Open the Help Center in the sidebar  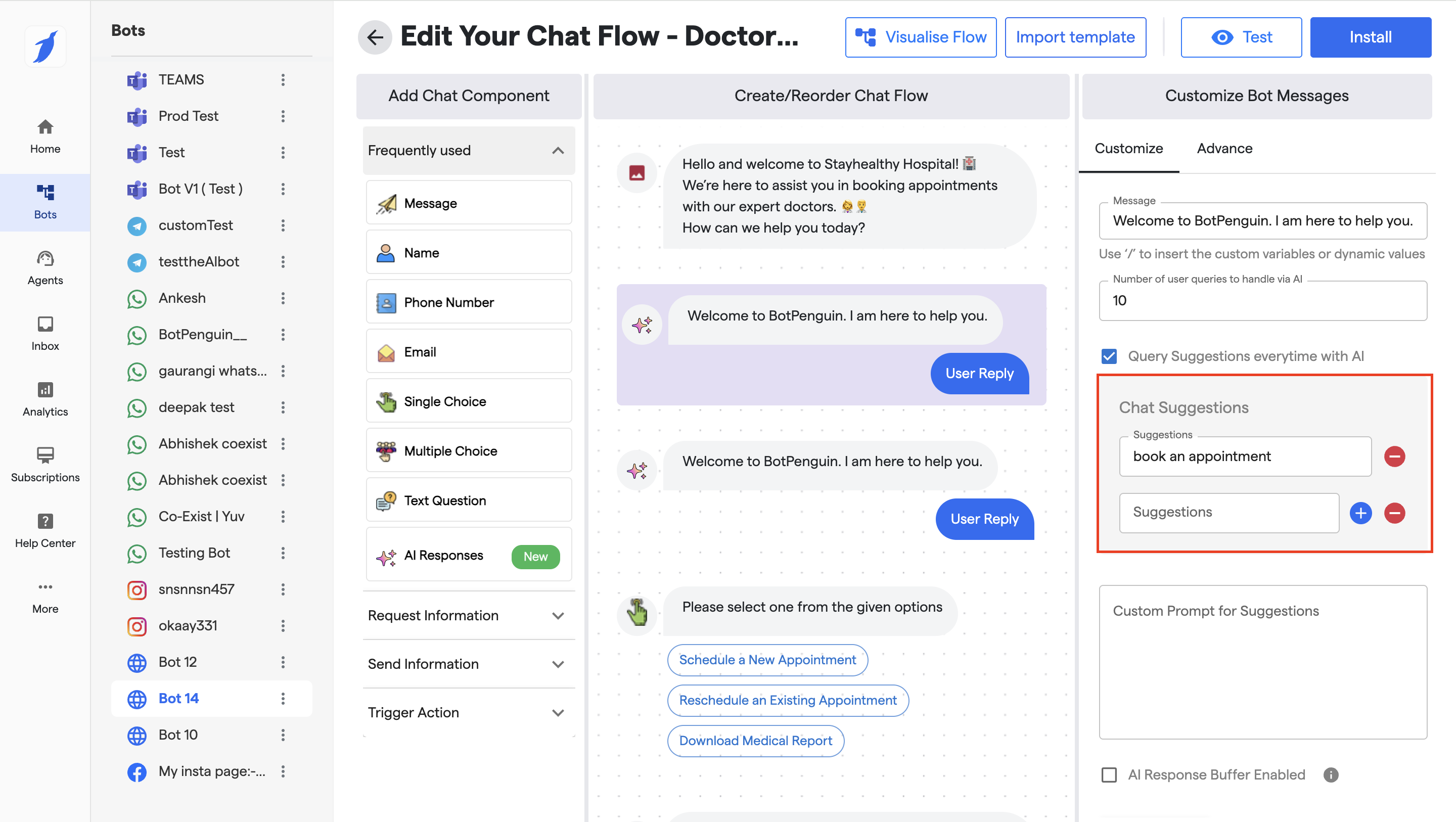[x=45, y=531]
